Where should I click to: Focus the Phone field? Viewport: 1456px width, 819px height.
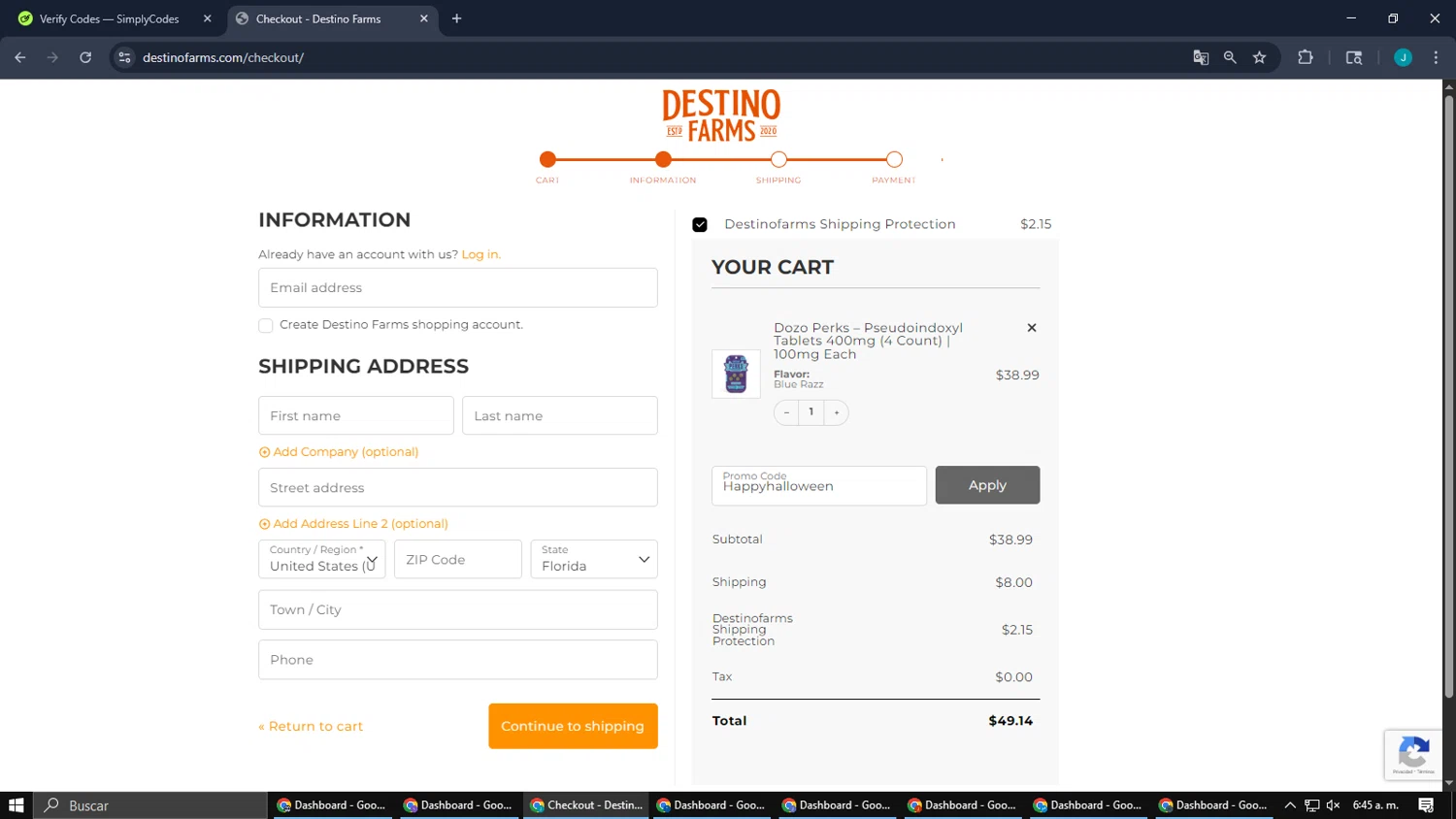[x=458, y=660]
